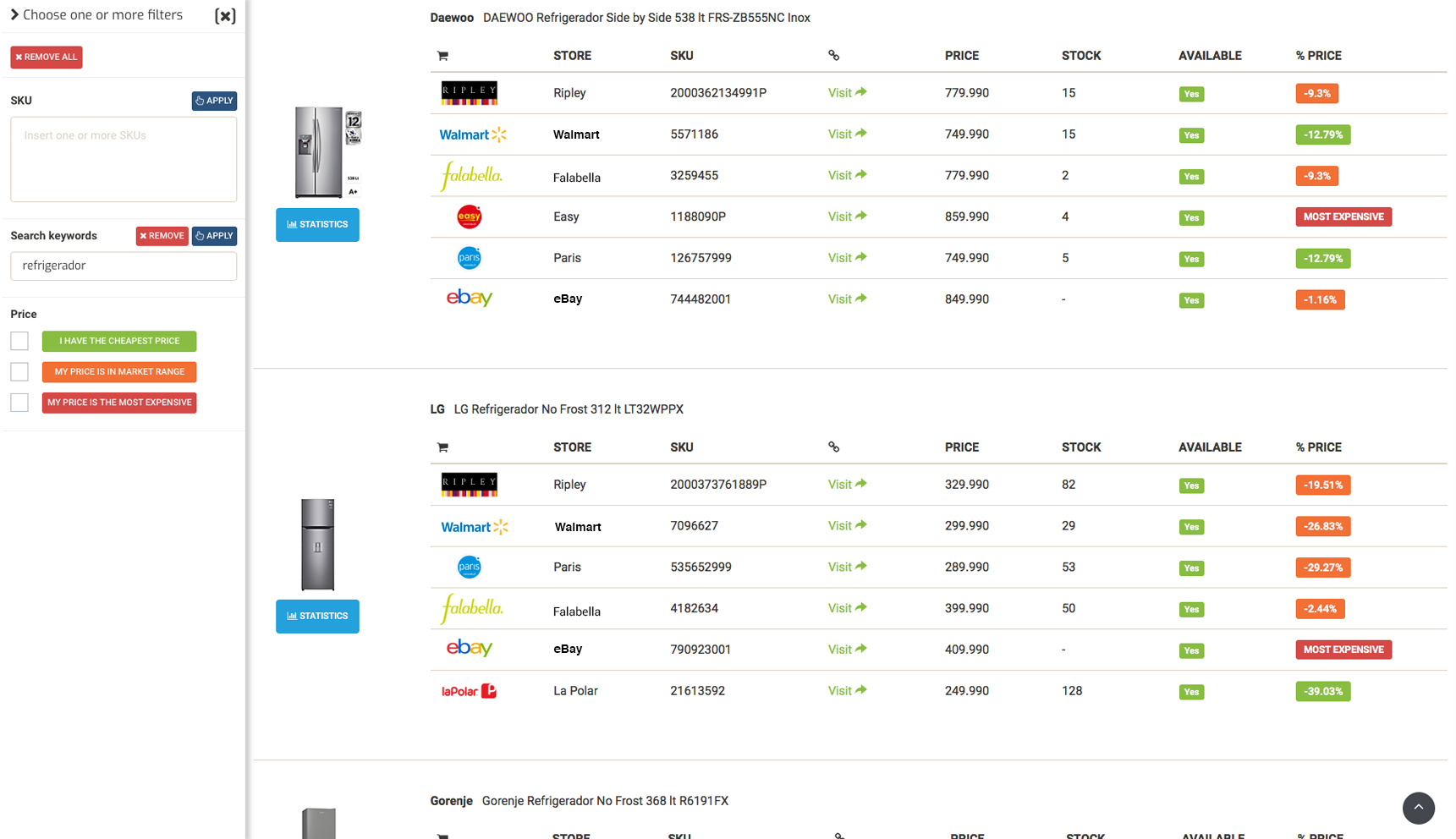Close the filters panel with the X icon
This screenshot has width=1456, height=839.
pyautogui.click(x=225, y=16)
